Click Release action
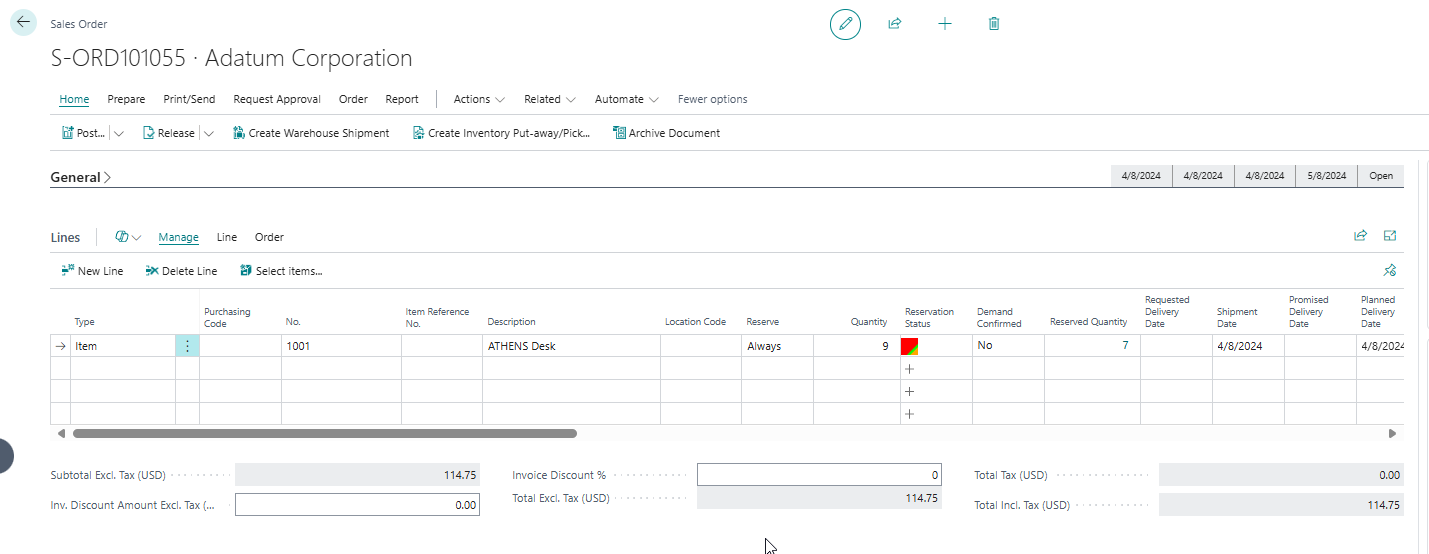This screenshot has width=1429, height=554. pos(168,133)
